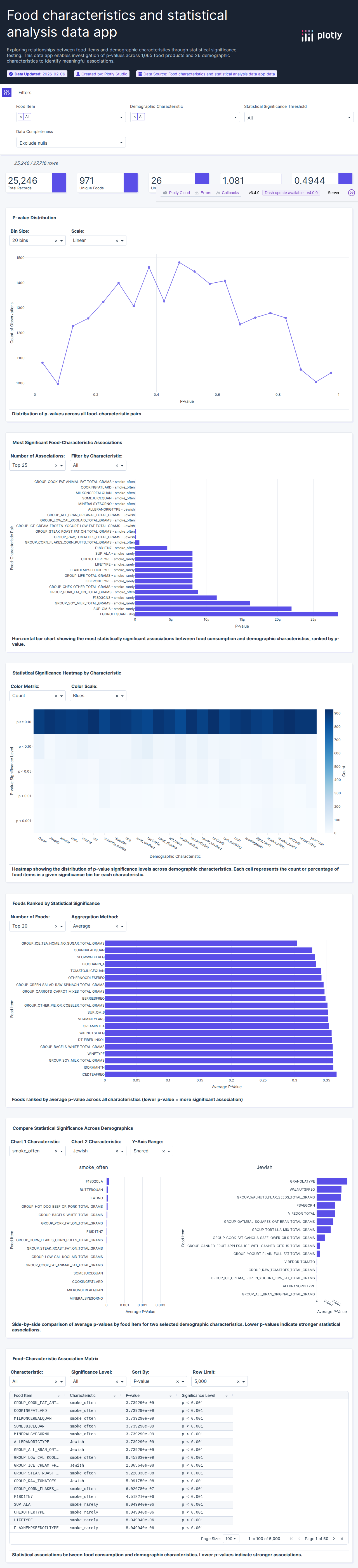
Task: Open the Plotly Cloud dev tool
Action: tap(176, 193)
